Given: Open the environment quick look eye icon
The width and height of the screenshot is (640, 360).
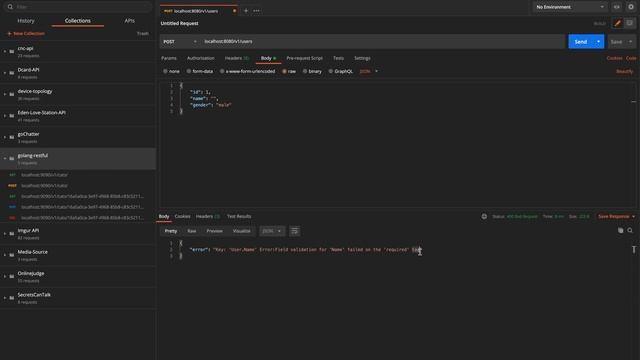Looking at the screenshot, I should click(617, 7).
